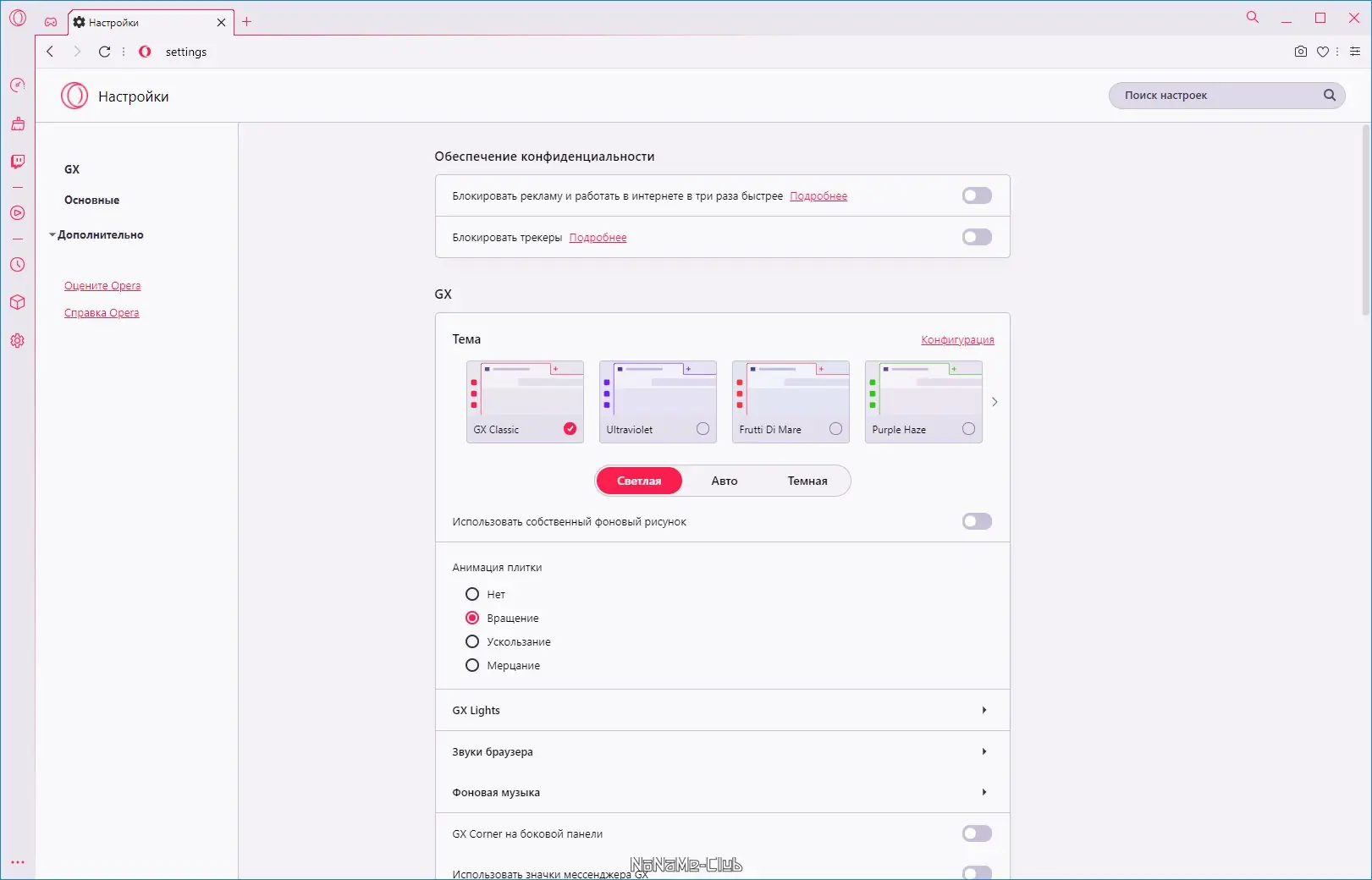Open GX Corner gamepad icon
This screenshot has height=880, width=1372.
(51, 22)
